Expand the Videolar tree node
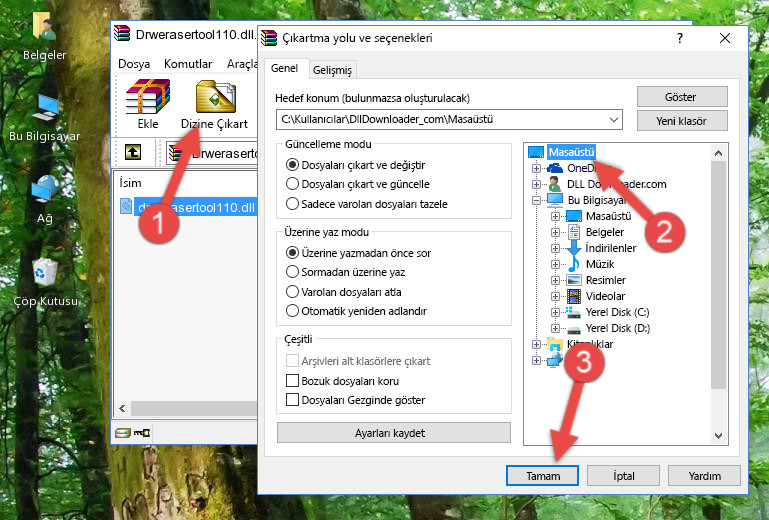Viewport: 769px width, 520px height. pos(555,296)
